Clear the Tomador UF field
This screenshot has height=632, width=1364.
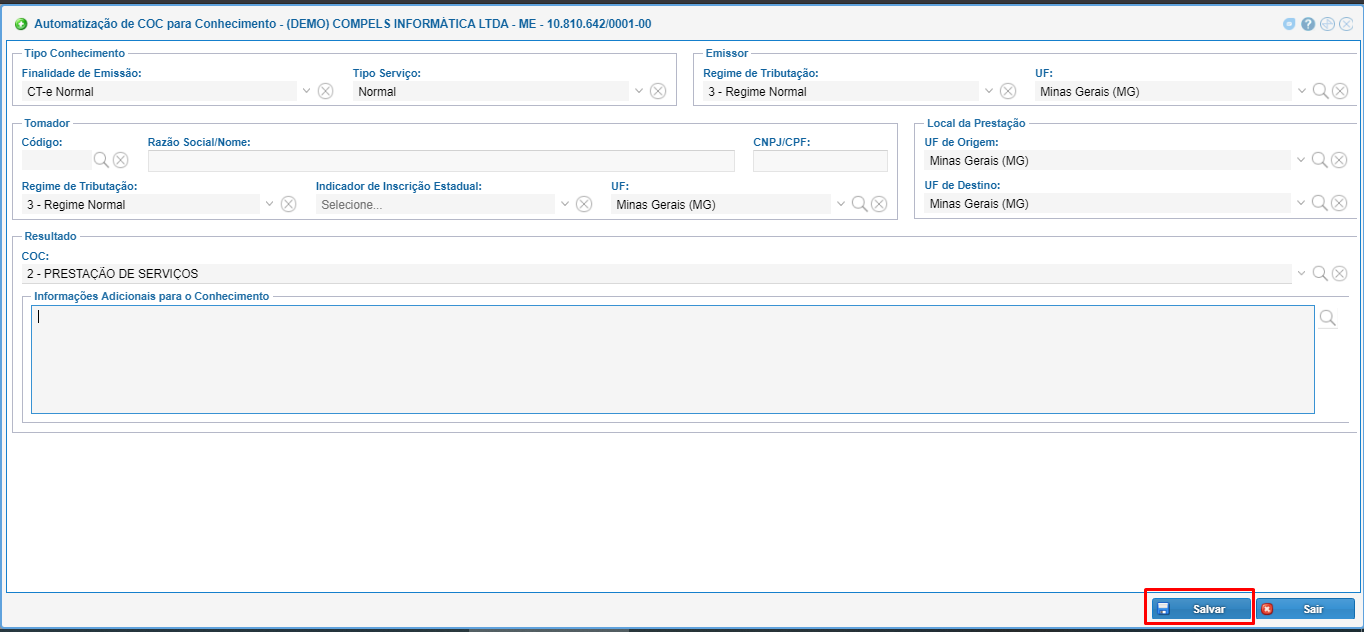point(878,204)
